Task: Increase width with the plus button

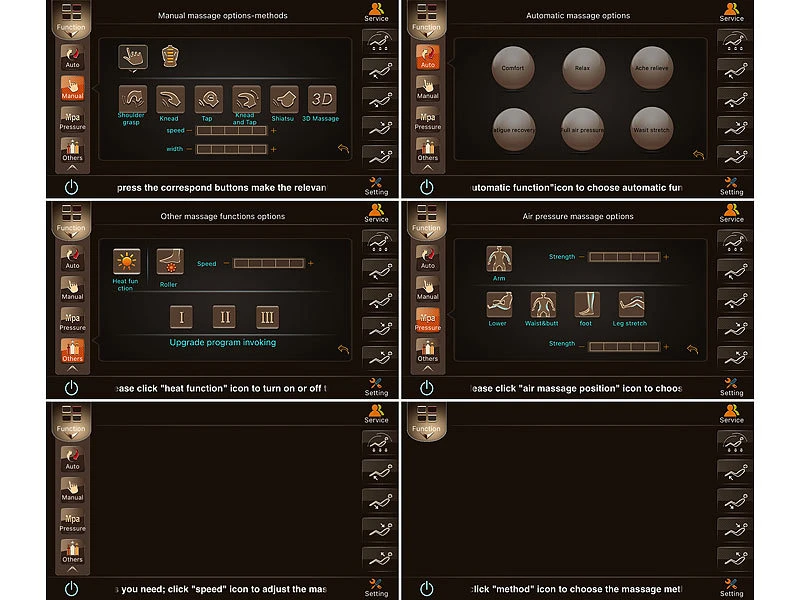Action: tap(274, 149)
